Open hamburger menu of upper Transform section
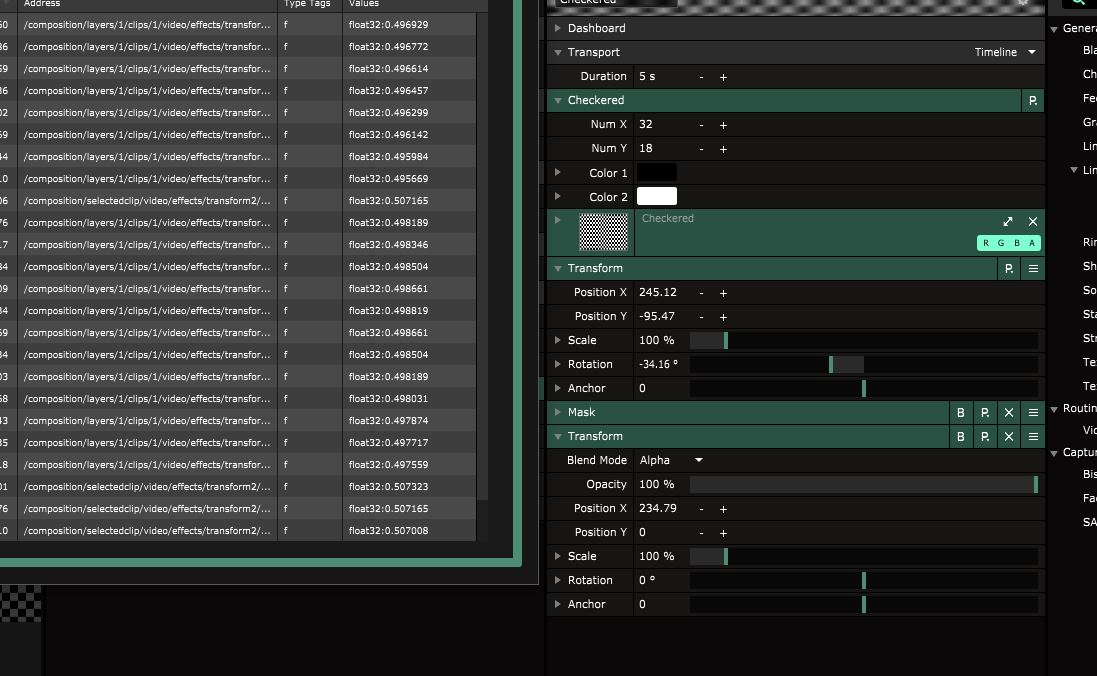Screen dimensions: 1097x676 1033,269
